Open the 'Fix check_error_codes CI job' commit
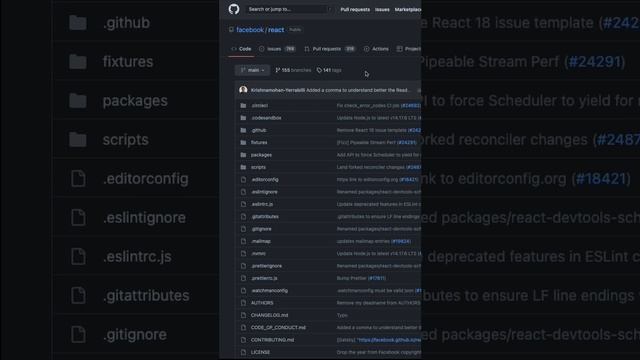The height and width of the screenshot is (360, 640). 368,106
